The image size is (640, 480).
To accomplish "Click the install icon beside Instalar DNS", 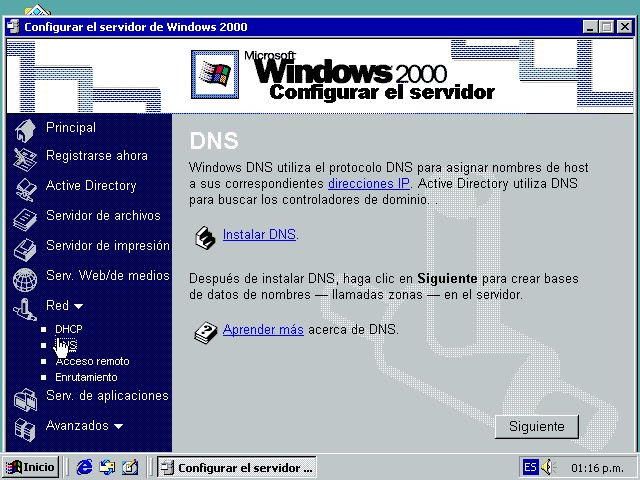I will (x=205, y=238).
